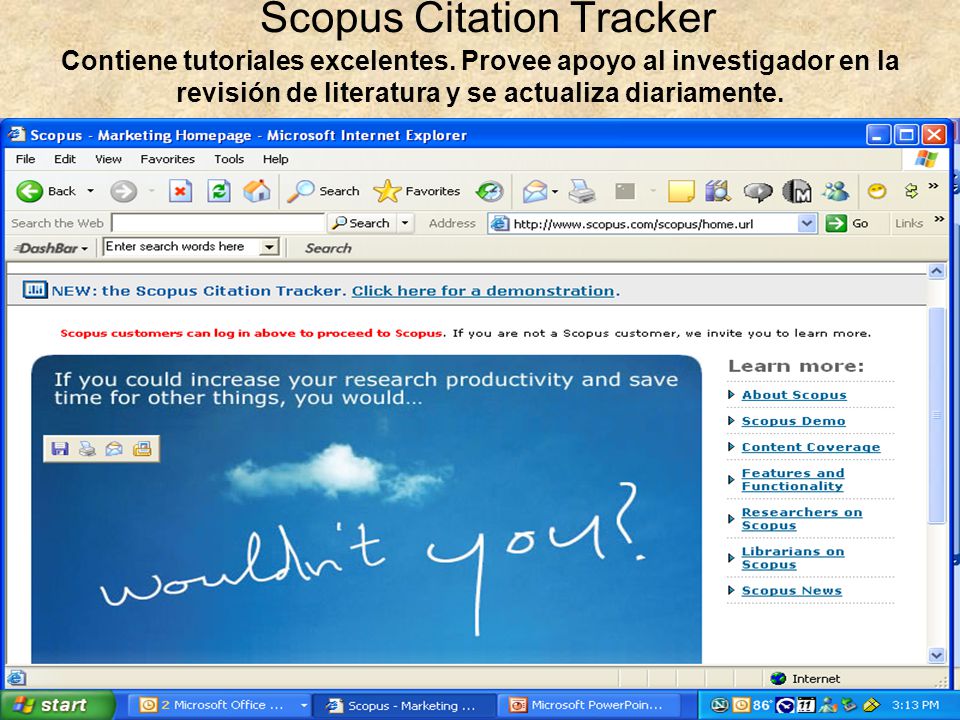Click 'Click here for a demonstration' link
Screen dimensions: 960x720
(482, 291)
